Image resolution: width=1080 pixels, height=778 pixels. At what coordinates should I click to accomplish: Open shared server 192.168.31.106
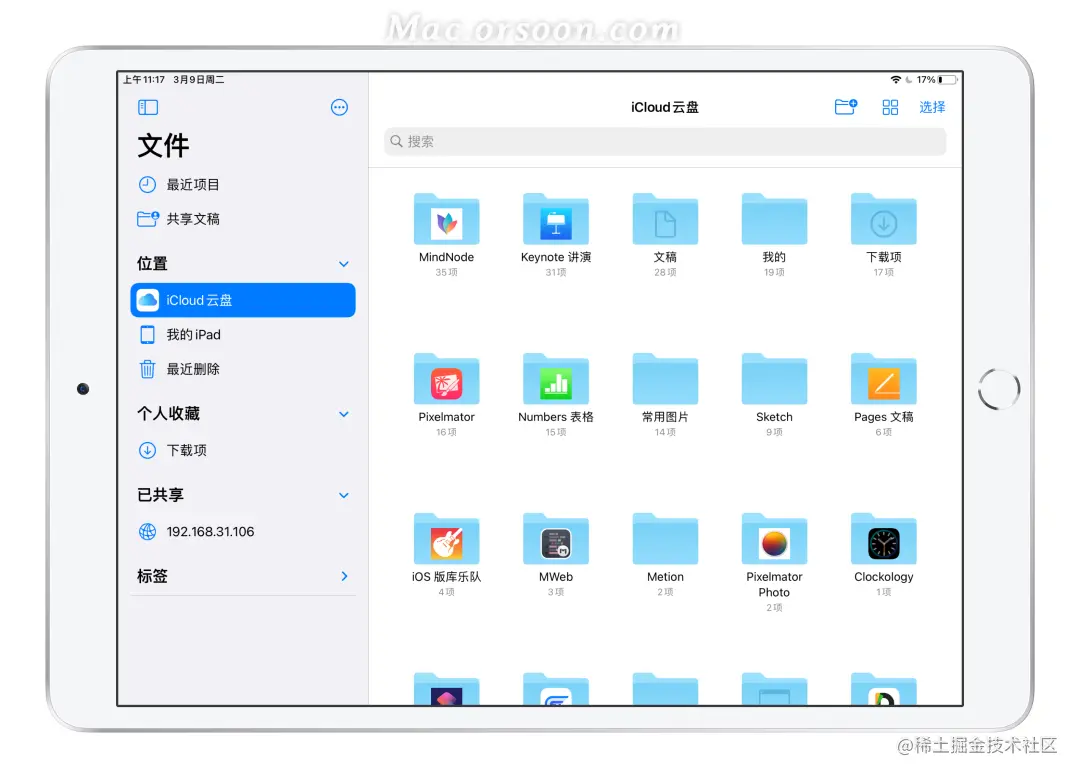pyautogui.click(x=242, y=532)
